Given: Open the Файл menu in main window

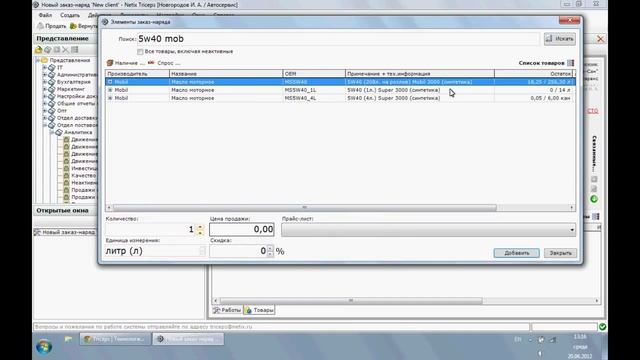Looking at the screenshot, I should (x=45, y=15).
